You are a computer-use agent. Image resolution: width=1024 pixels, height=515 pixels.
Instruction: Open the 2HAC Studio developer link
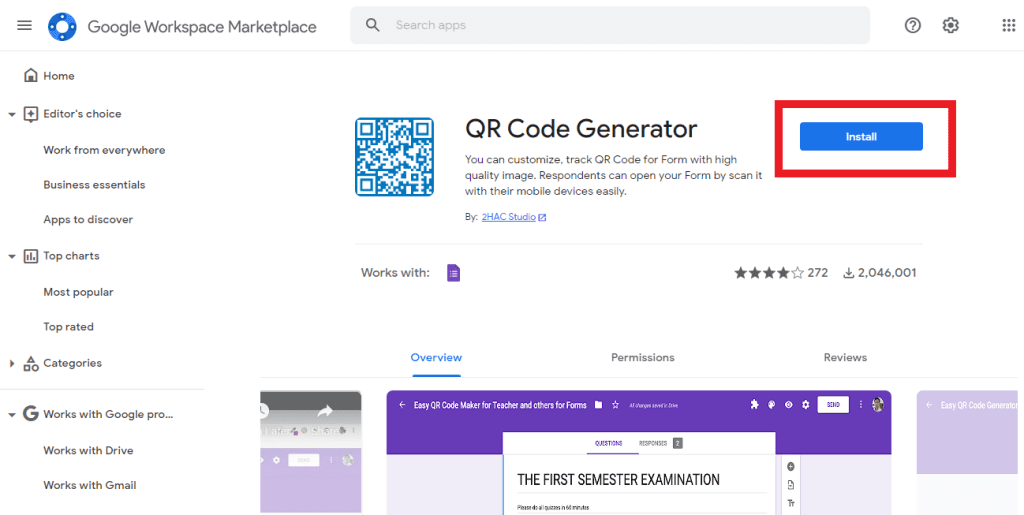click(x=514, y=217)
